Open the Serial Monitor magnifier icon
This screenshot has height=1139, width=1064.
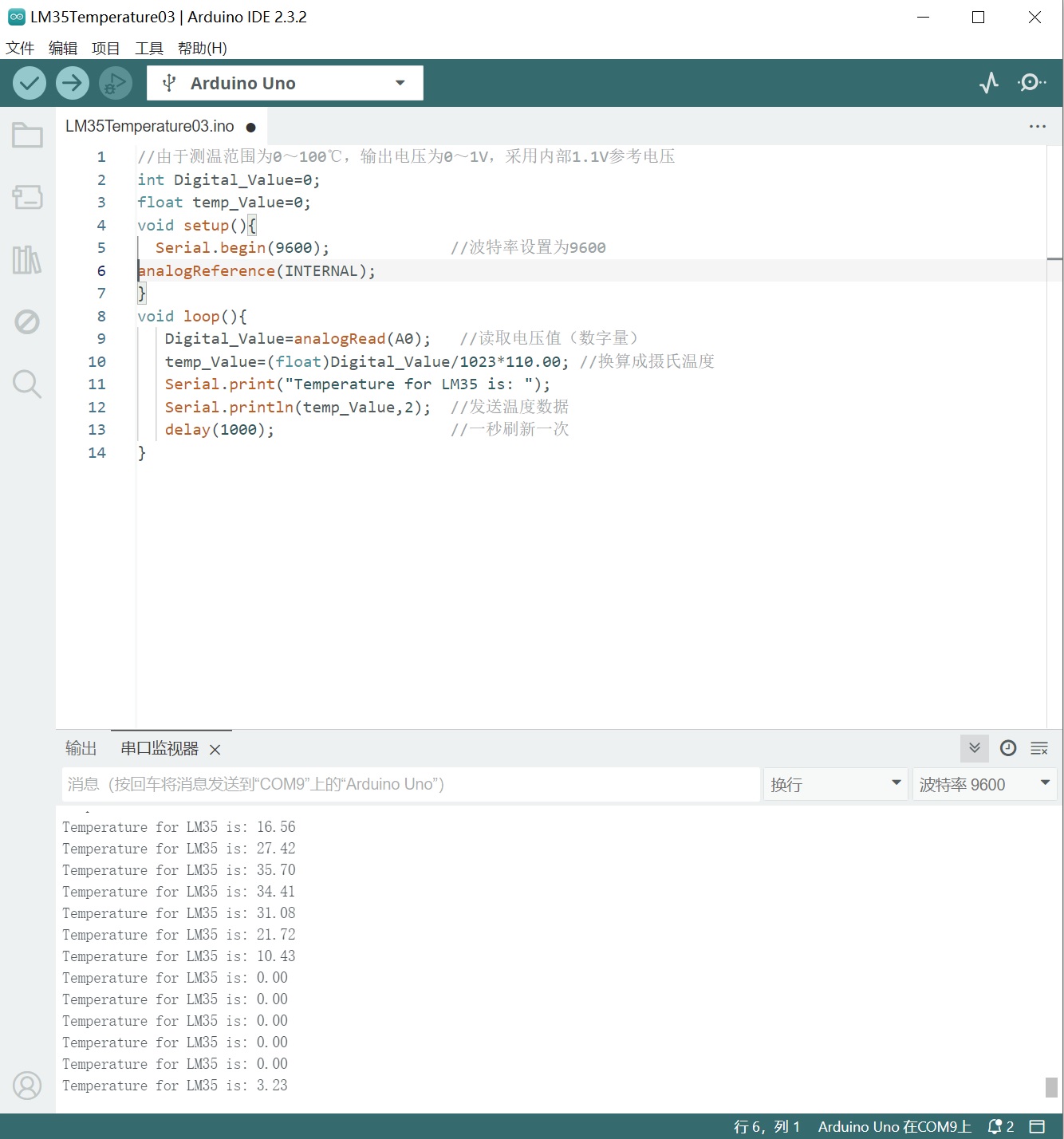point(1031,83)
